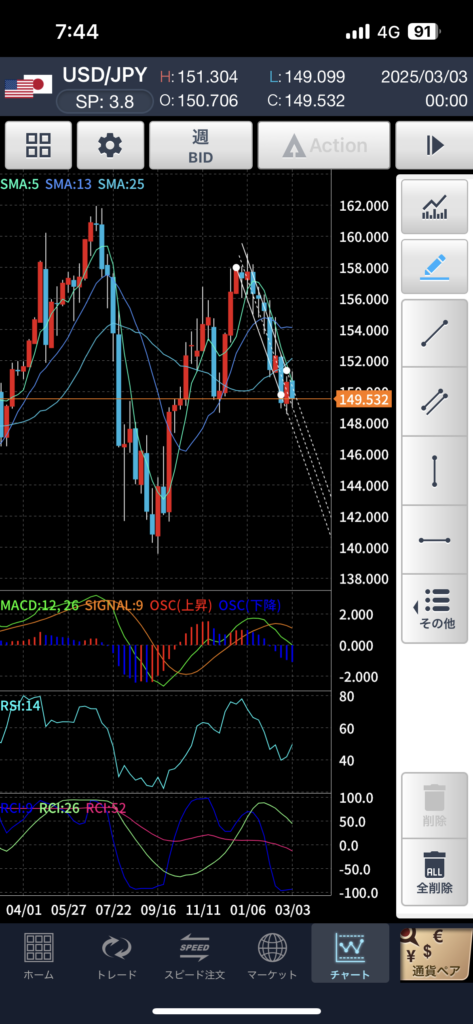Viewport: 473px width, 1024px height.
Task: Tap the SP: 3.8 spread badge
Action: point(105,102)
